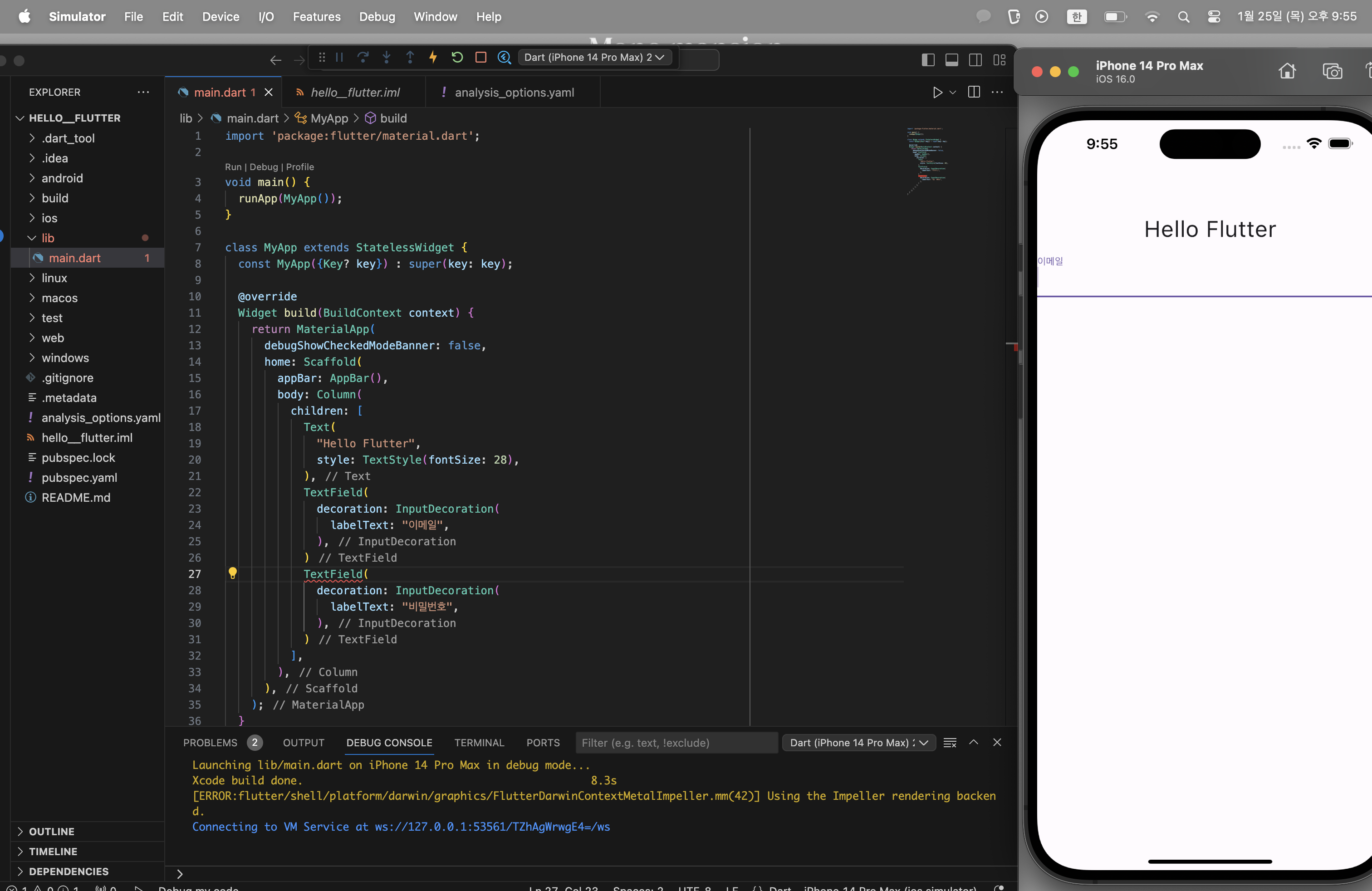Toggle the secondary side bar layout icon

point(975,60)
